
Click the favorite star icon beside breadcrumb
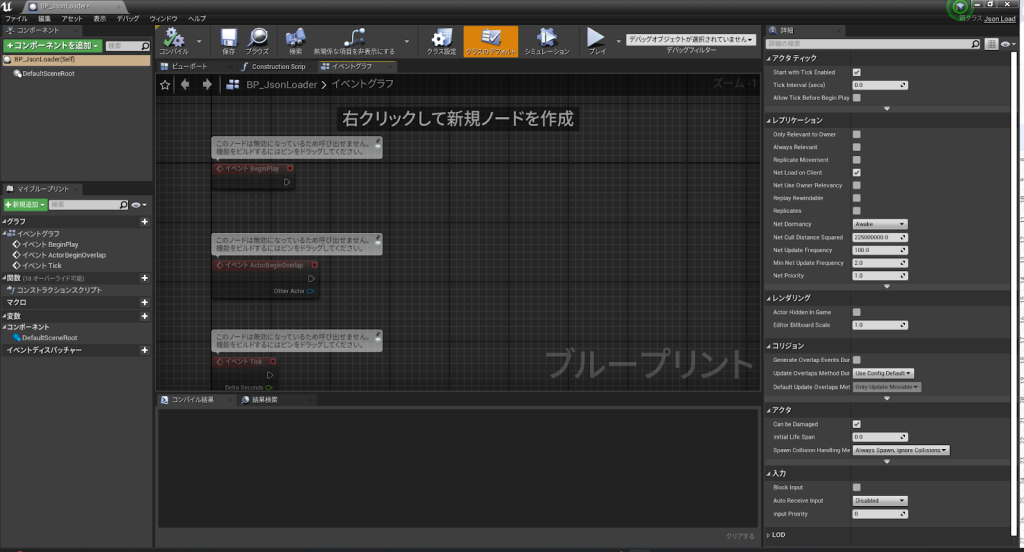[166, 85]
